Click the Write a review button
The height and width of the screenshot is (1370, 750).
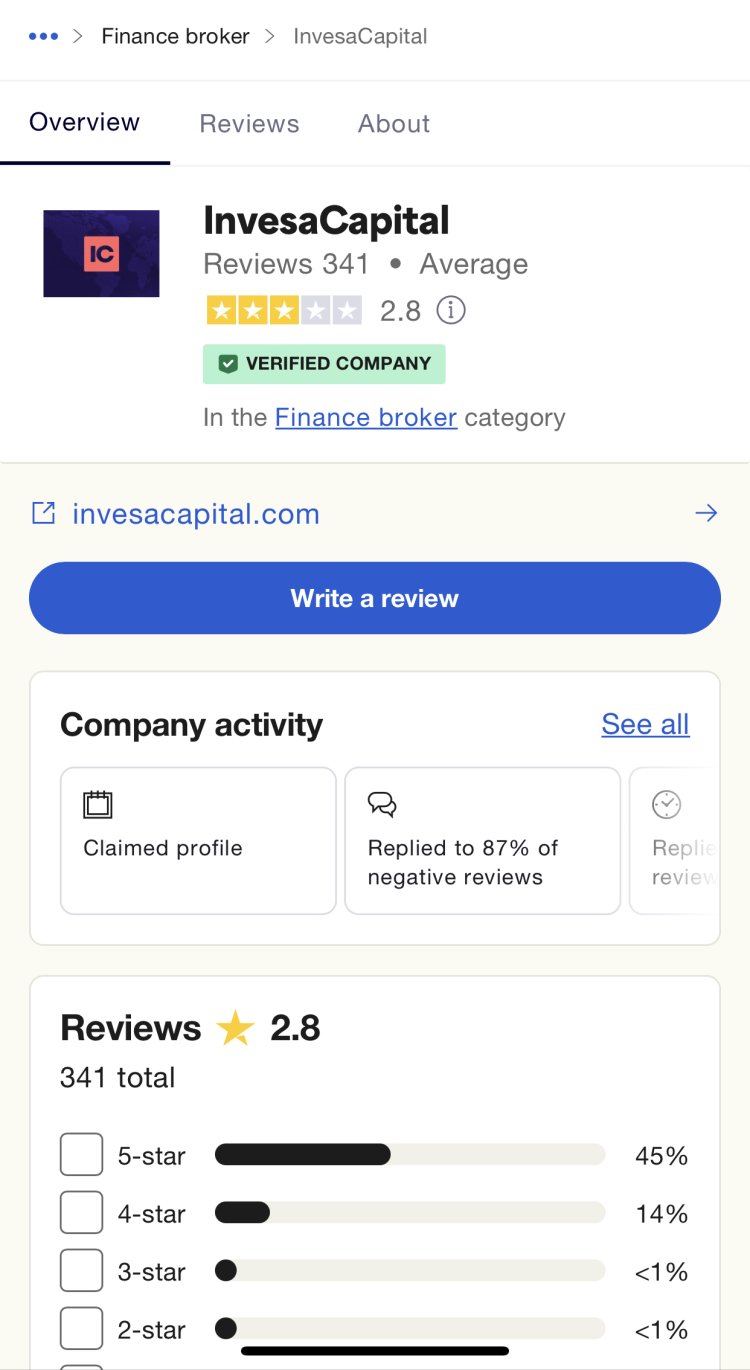tap(374, 597)
